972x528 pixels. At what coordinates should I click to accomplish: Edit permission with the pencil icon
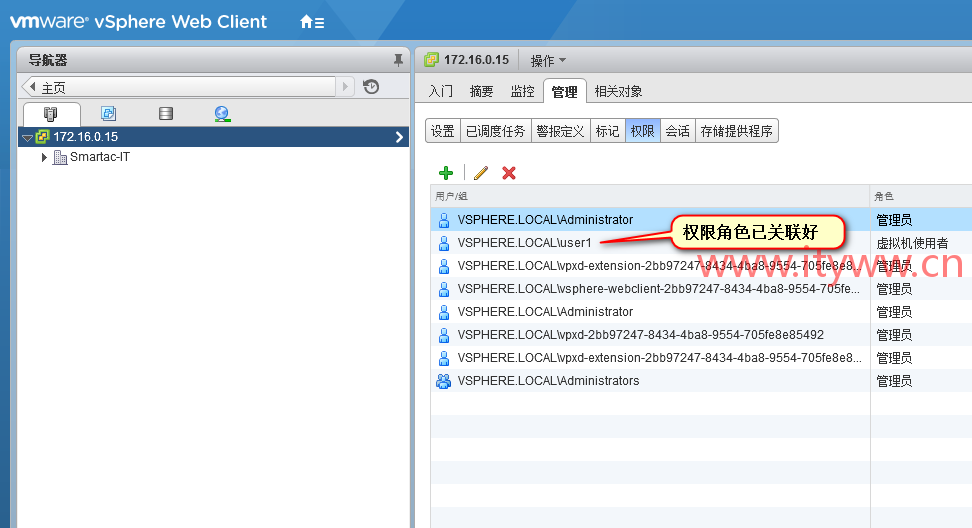481,173
